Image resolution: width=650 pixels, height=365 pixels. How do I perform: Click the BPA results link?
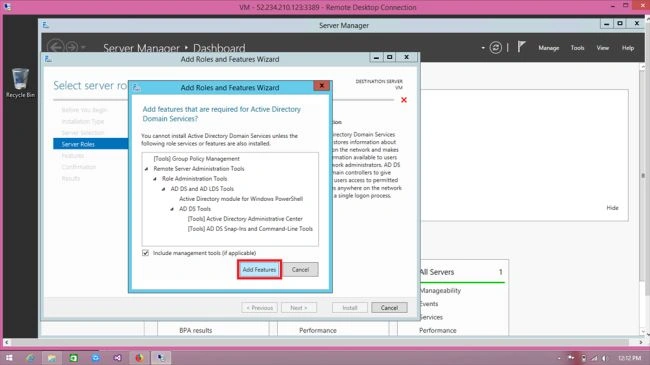point(196,331)
